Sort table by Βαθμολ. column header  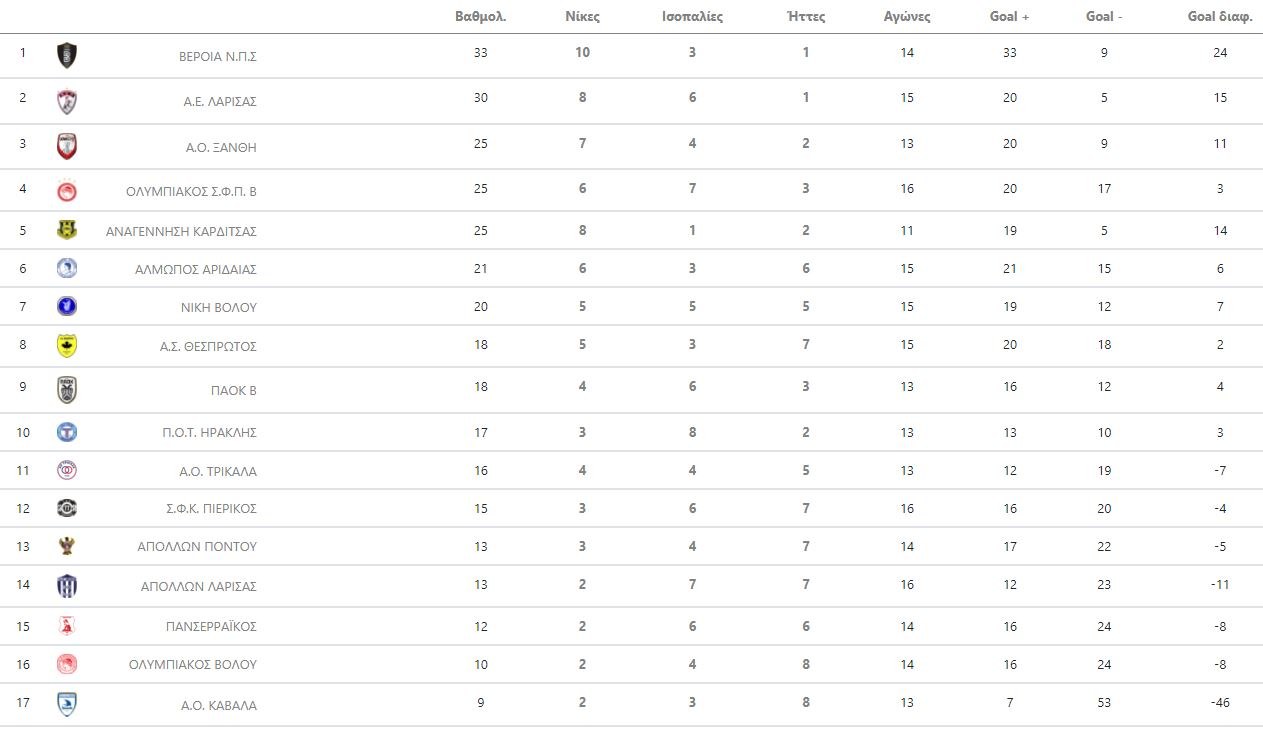point(481,16)
